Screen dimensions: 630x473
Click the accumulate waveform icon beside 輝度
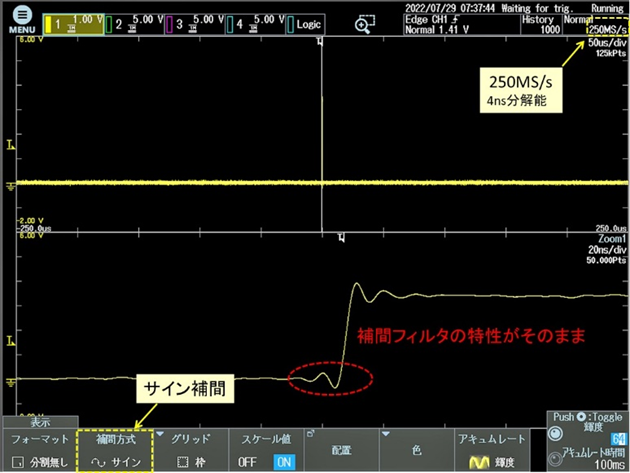coord(479,463)
